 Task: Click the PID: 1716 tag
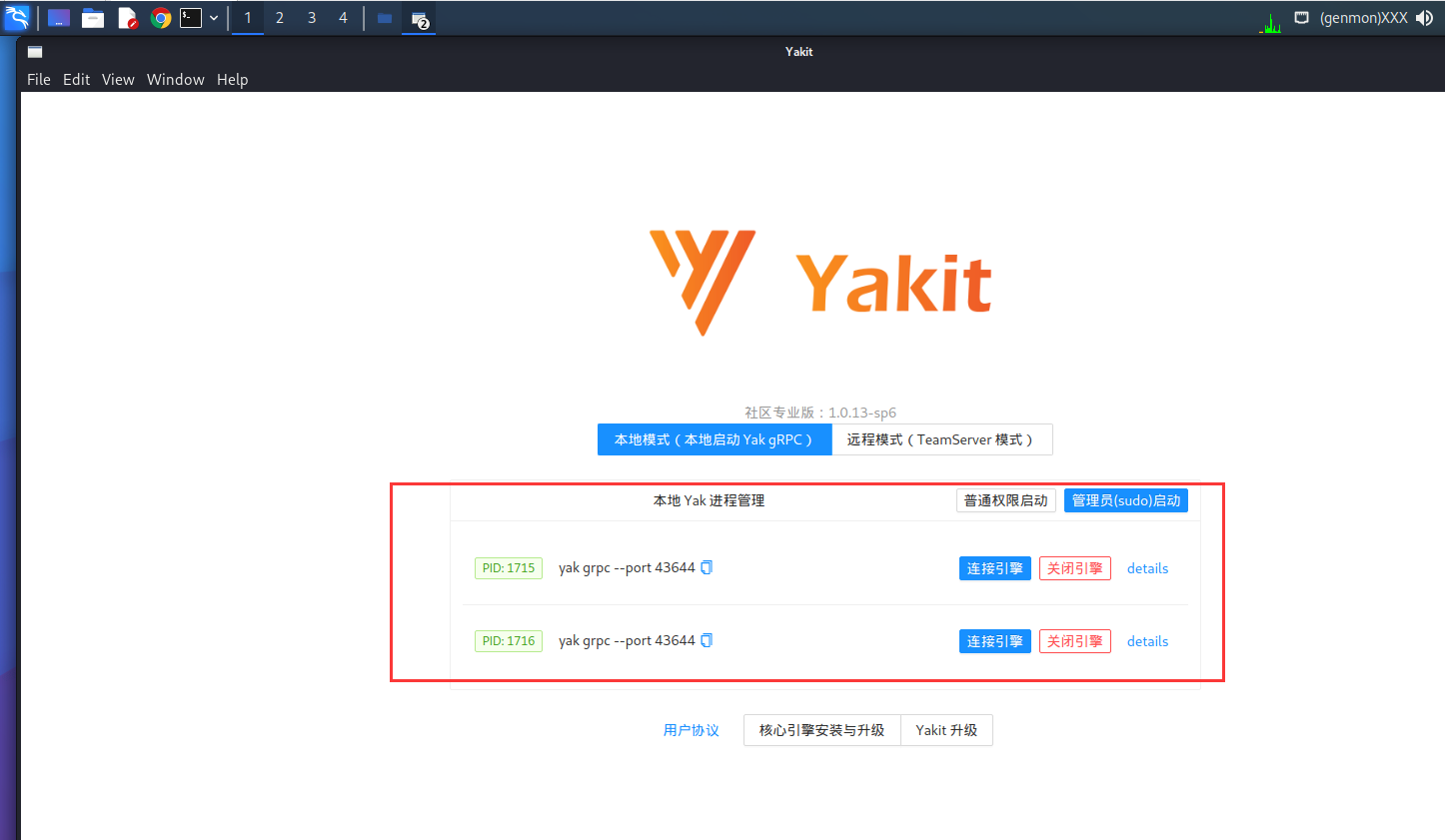(509, 641)
